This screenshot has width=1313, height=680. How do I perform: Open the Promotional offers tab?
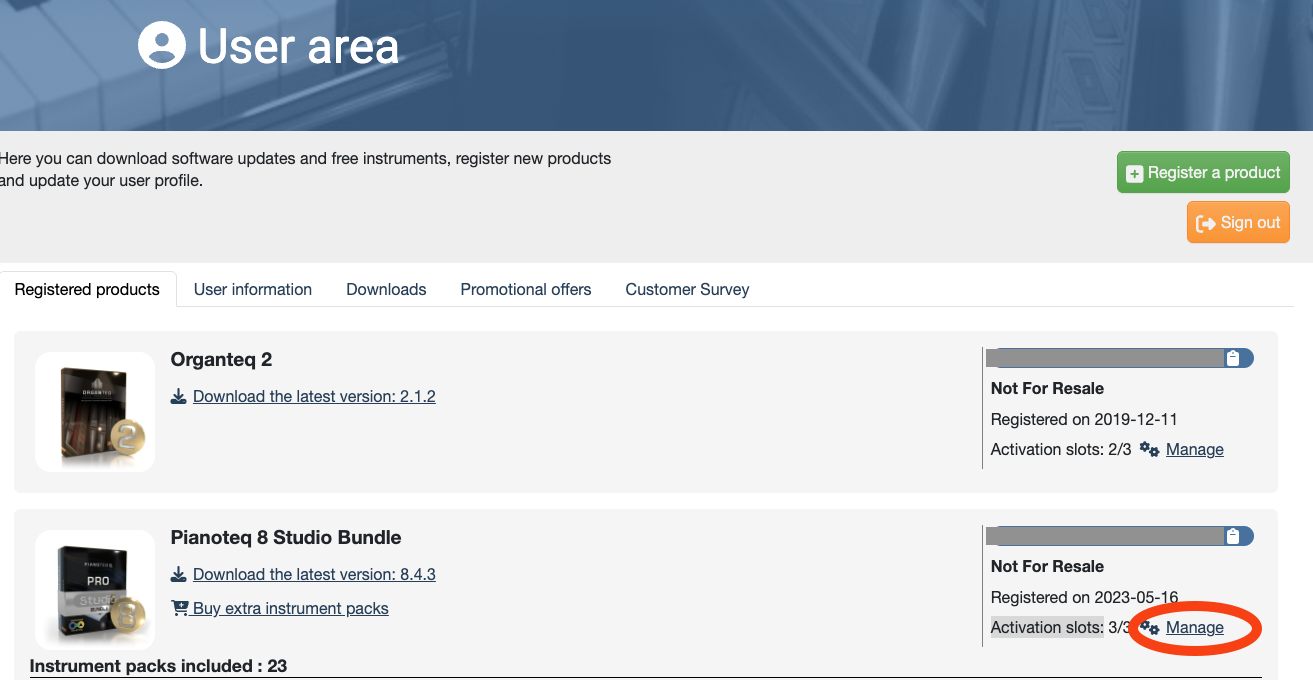click(x=526, y=289)
